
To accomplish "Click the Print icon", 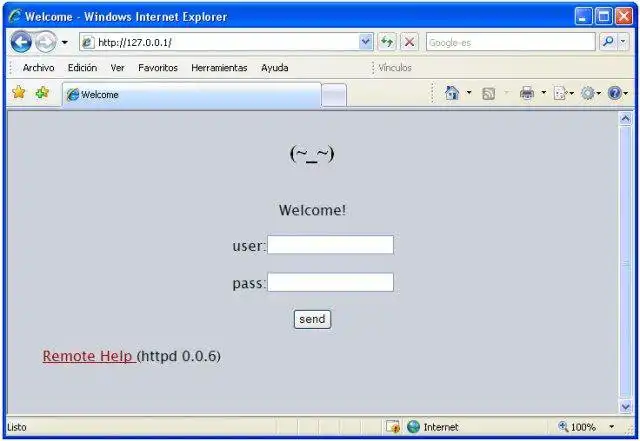I will point(527,93).
